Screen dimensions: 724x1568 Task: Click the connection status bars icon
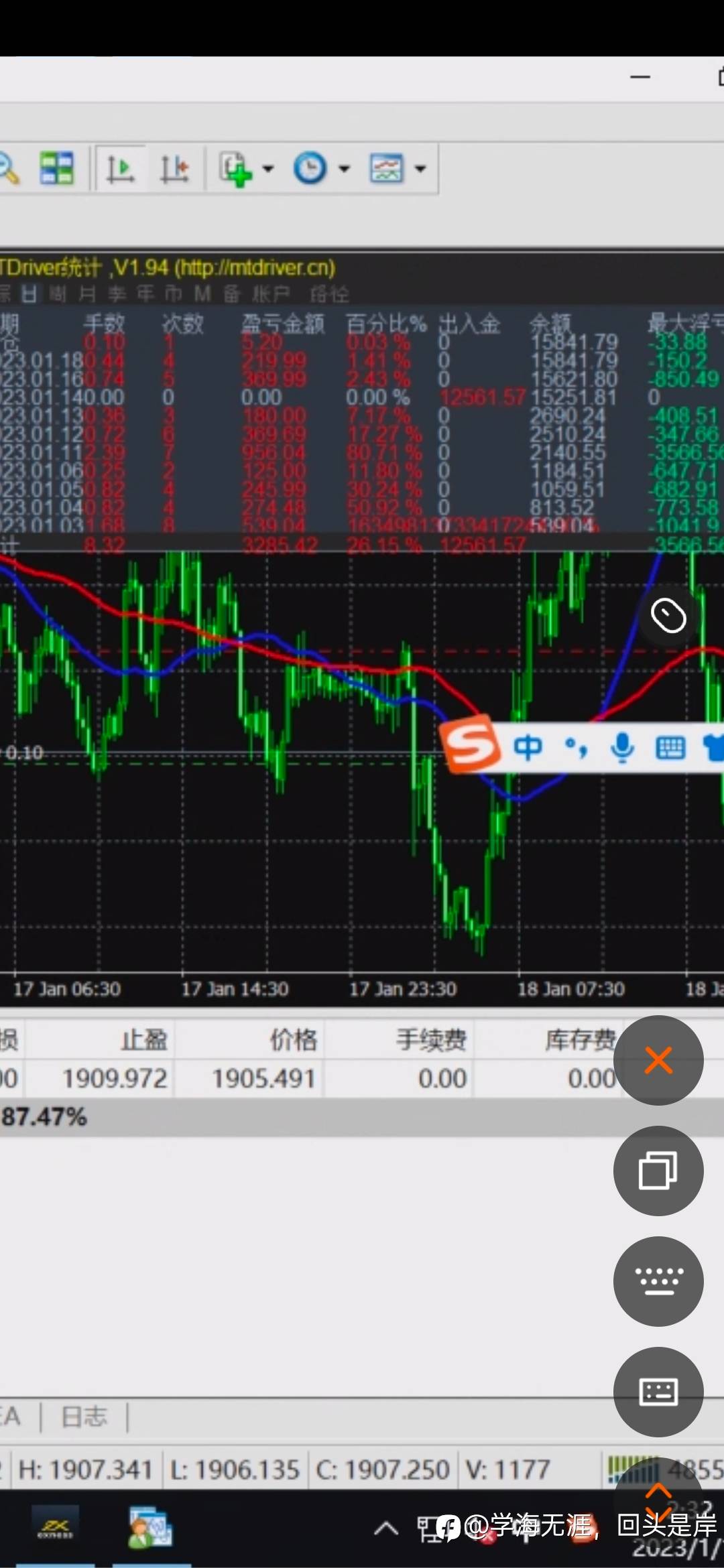[633, 1469]
